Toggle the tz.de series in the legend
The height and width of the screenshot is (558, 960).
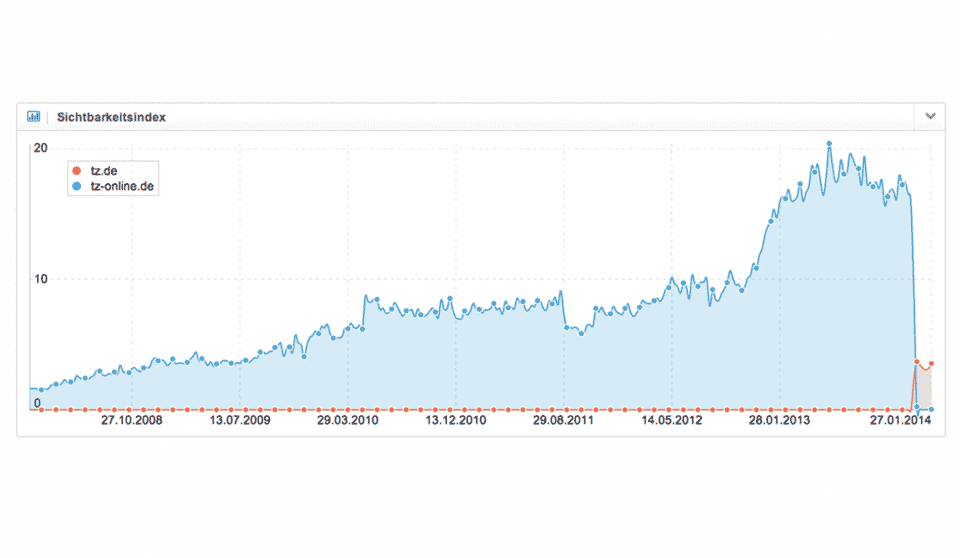103,171
